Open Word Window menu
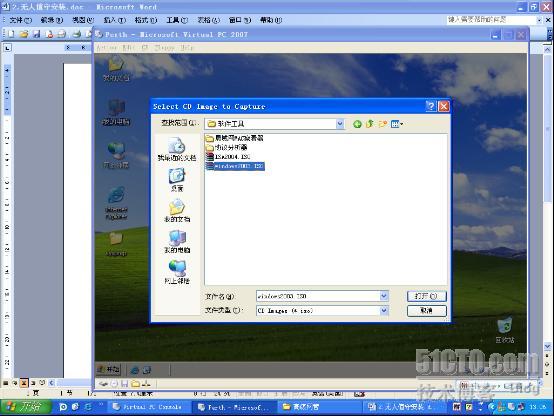The height and width of the screenshot is (416, 554). [x=240, y=20]
